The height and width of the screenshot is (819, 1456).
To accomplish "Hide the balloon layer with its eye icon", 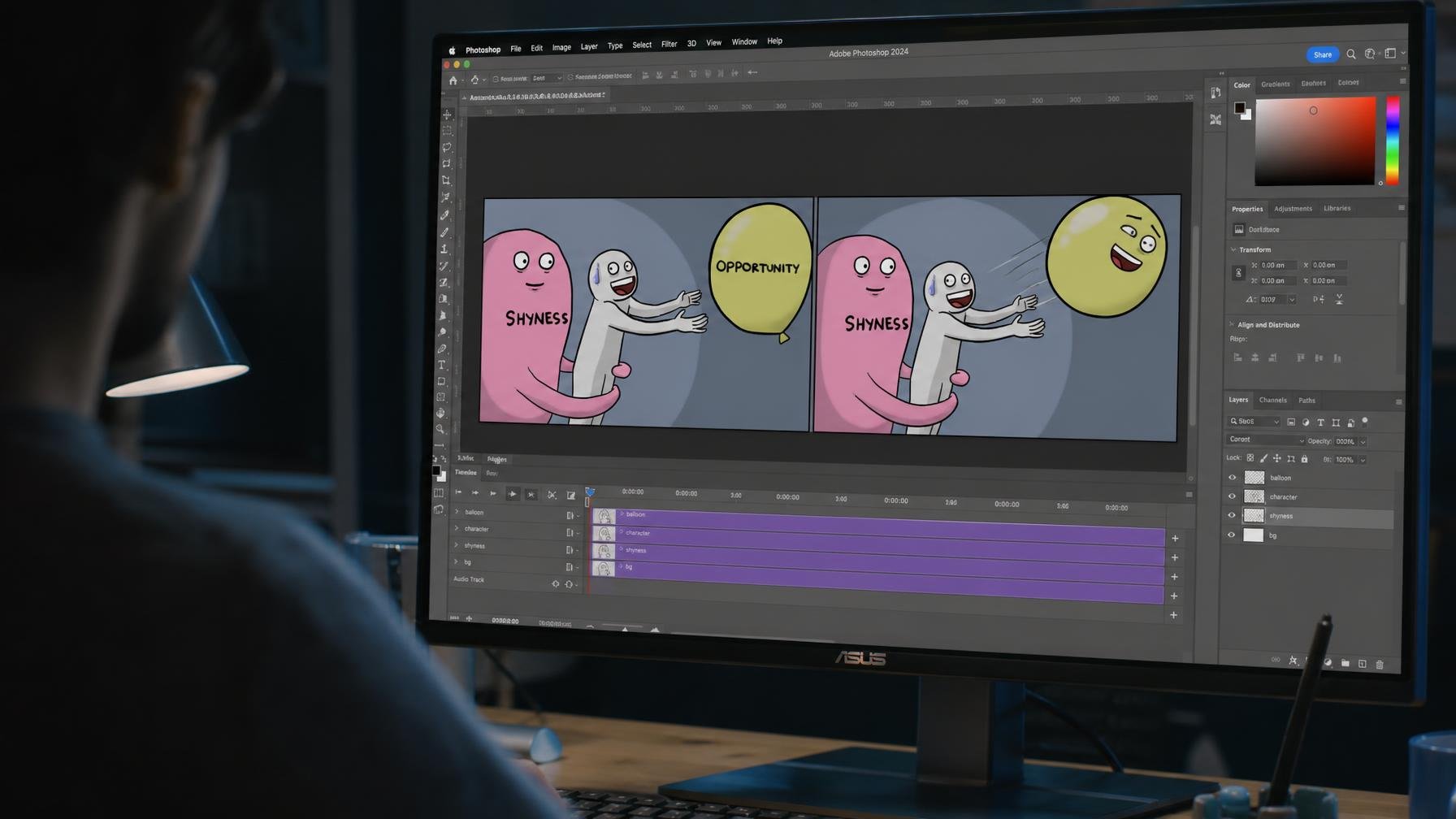I will pyautogui.click(x=1232, y=478).
